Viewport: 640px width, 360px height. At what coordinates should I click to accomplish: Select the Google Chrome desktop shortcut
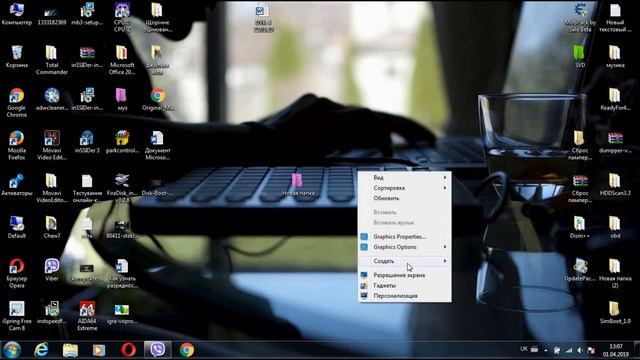(x=16, y=103)
